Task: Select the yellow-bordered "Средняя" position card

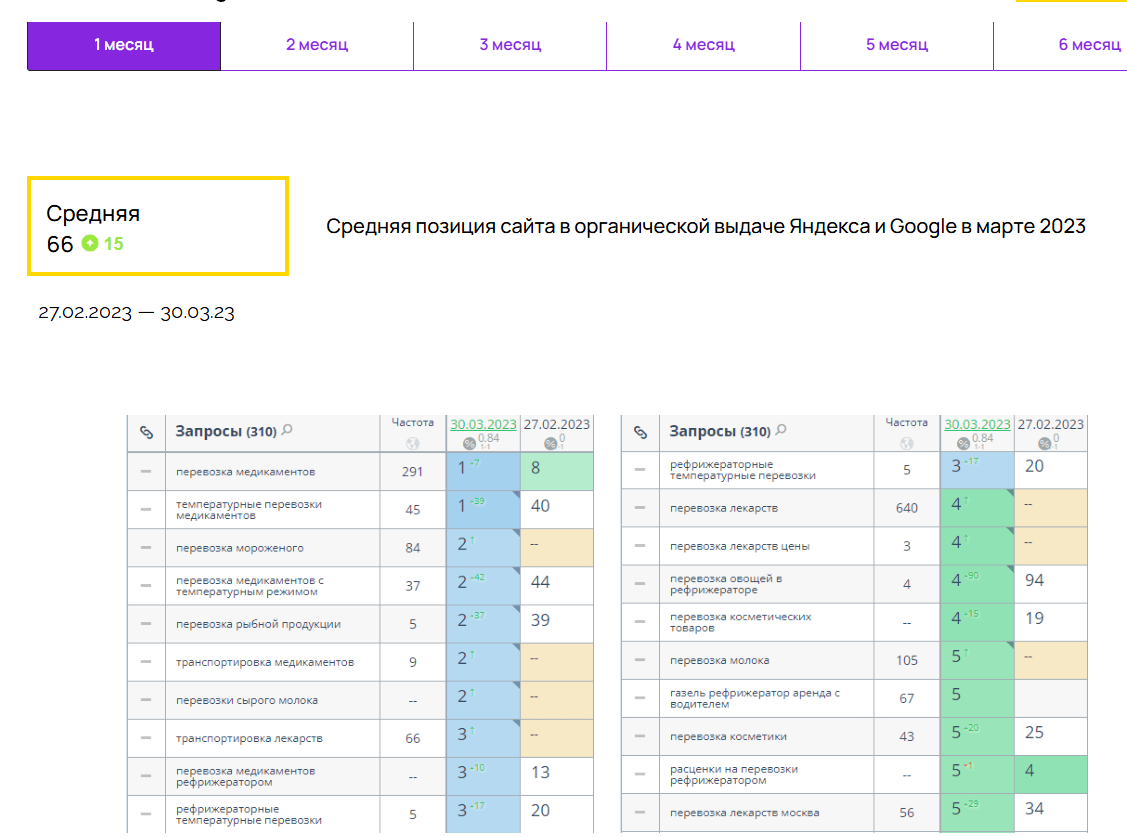Action: click(158, 226)
